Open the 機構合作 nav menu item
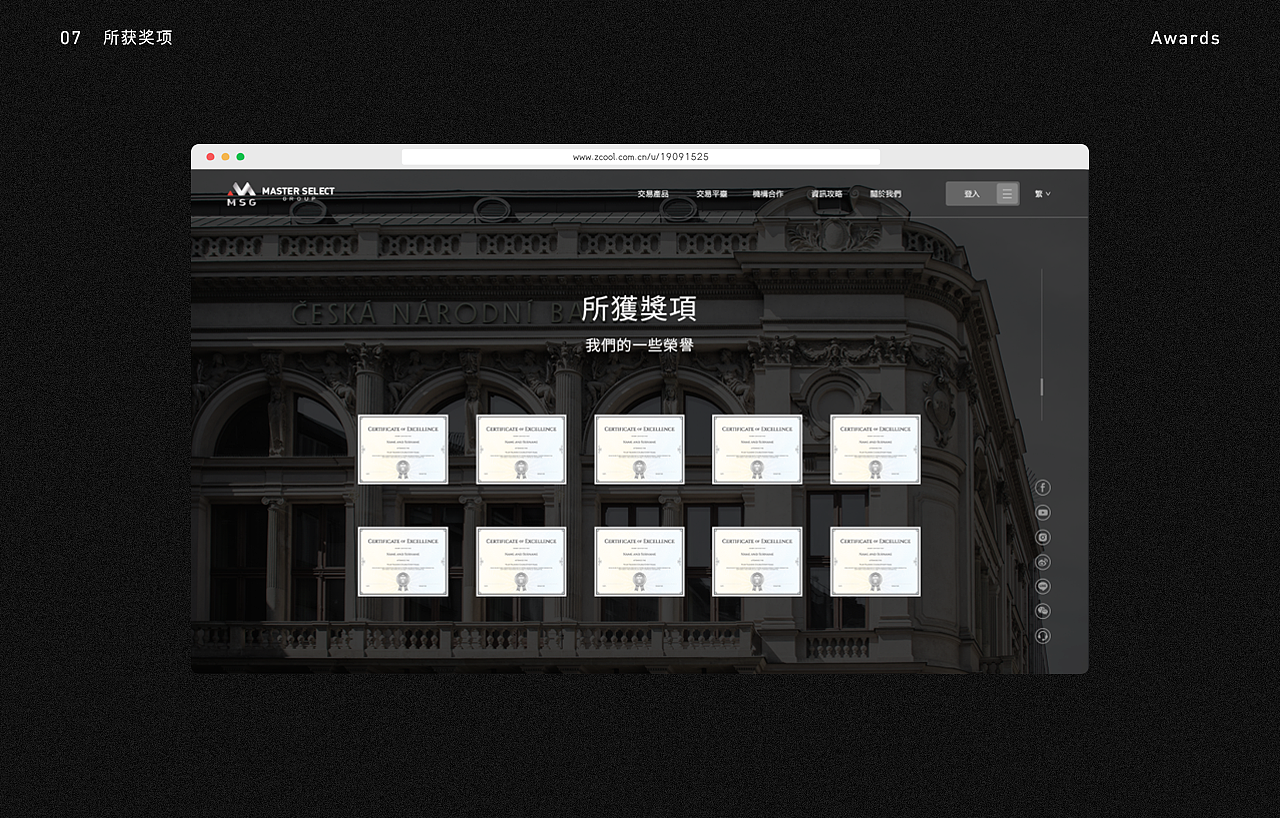Screen dimensions: 1280x818 (768, 194)
